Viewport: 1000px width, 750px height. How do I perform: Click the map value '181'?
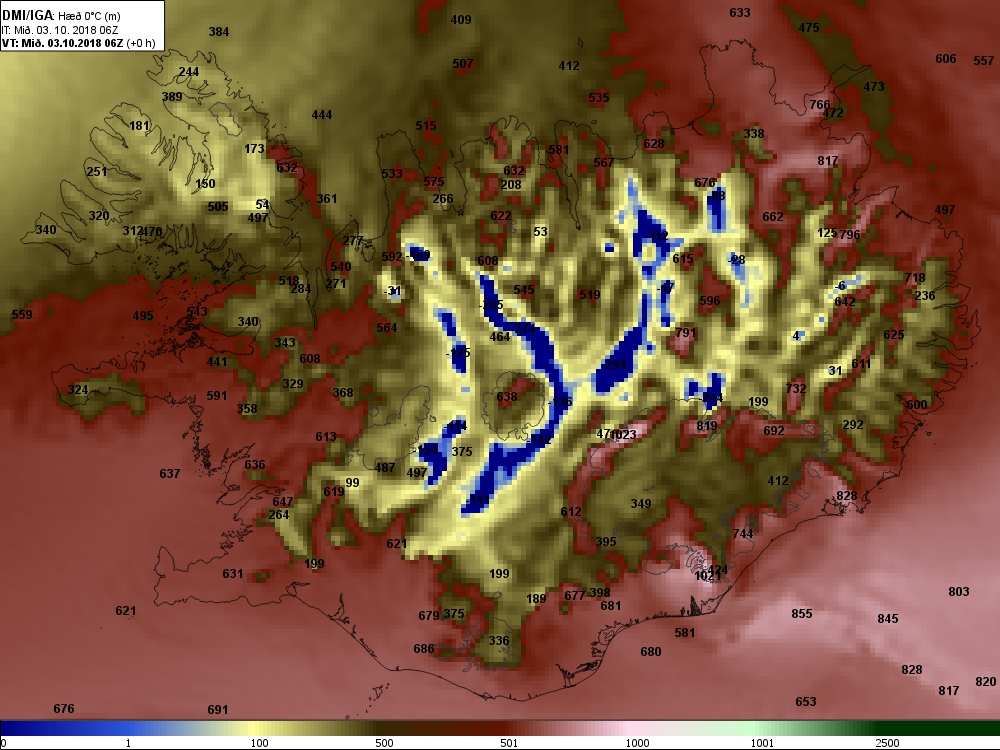pos(139,126)
